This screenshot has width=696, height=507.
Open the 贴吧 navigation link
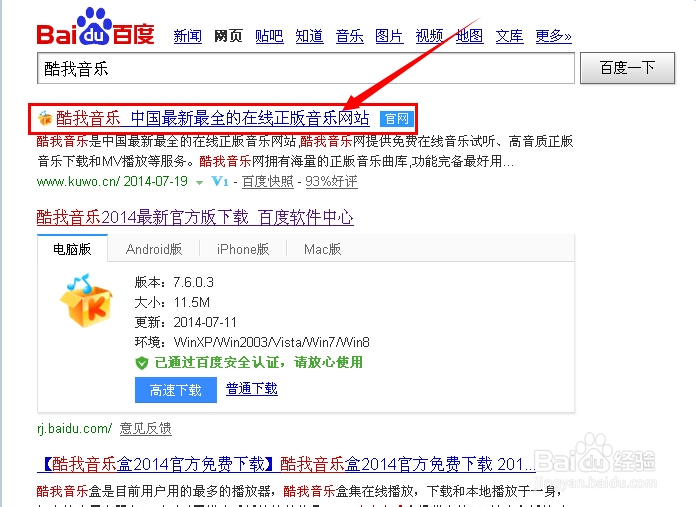click(x=269, y=36)
